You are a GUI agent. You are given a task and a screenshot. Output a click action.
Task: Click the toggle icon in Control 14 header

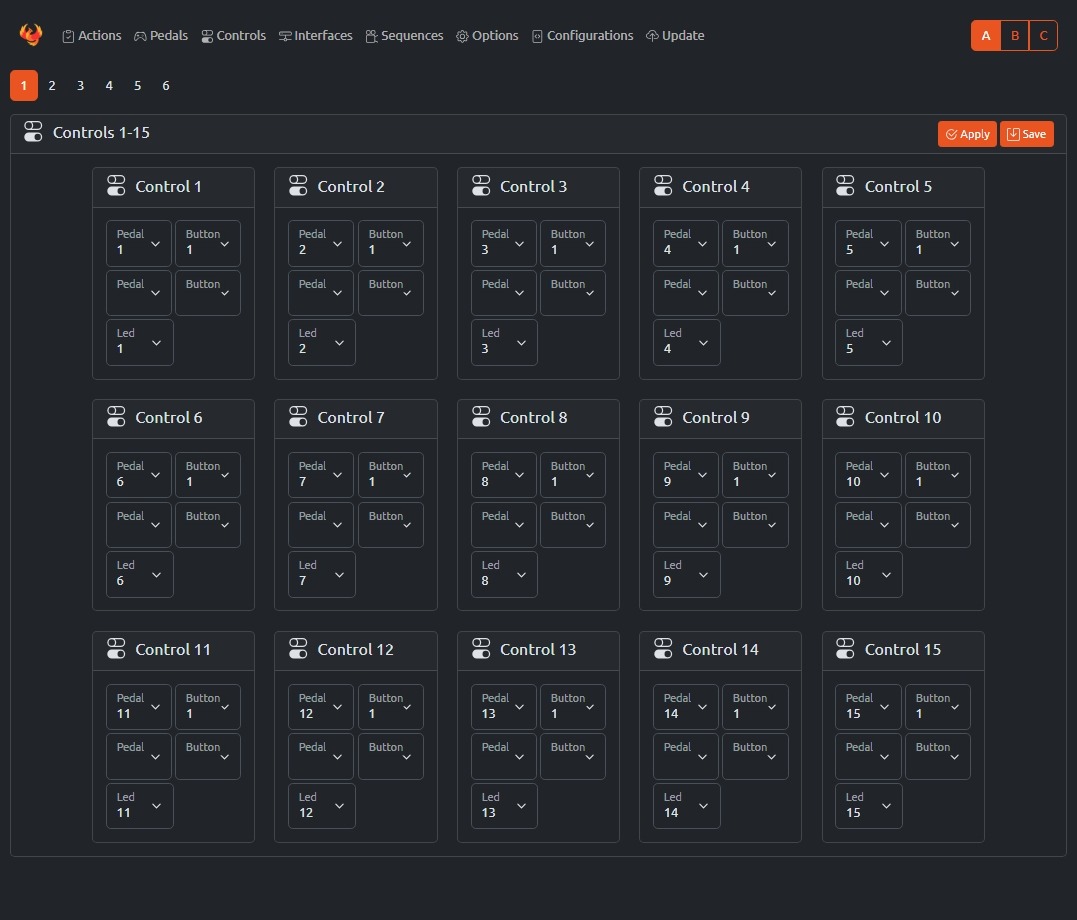coord(663,649)
